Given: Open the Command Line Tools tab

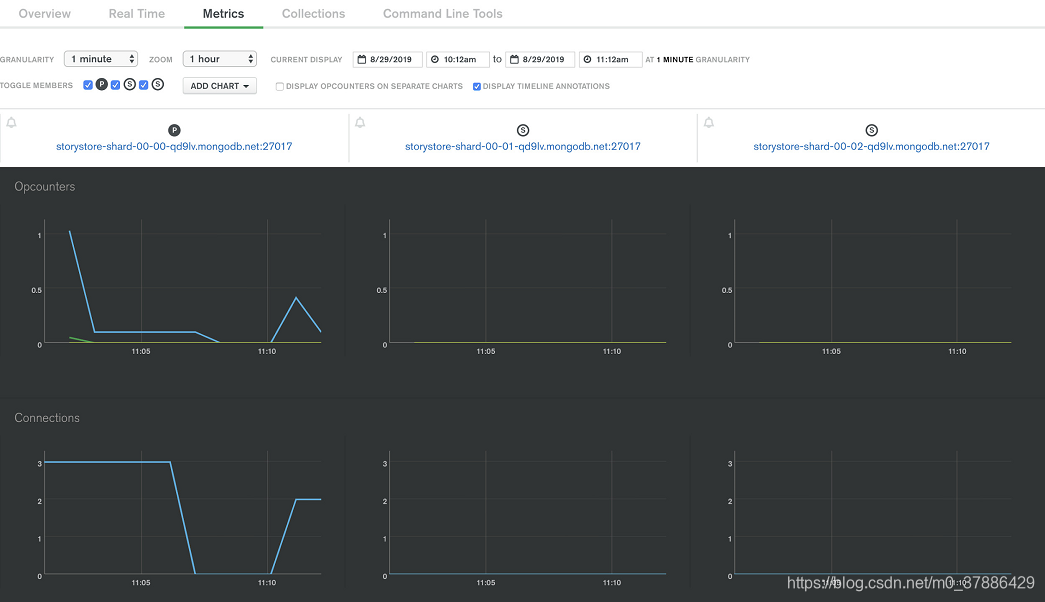Looking at the screenshot, I should pos(443,13).
